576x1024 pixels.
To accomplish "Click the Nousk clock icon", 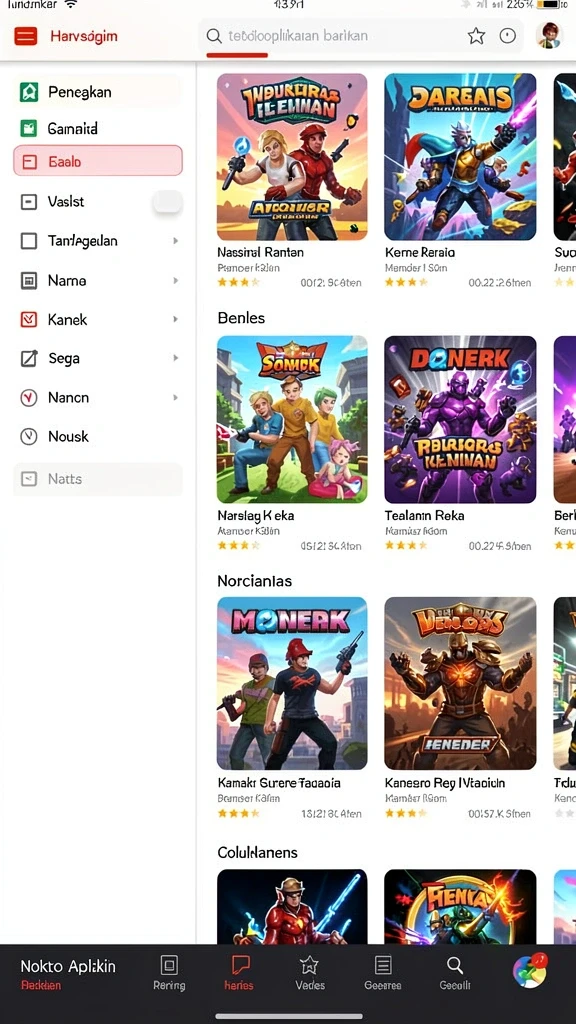I will 29,436.
